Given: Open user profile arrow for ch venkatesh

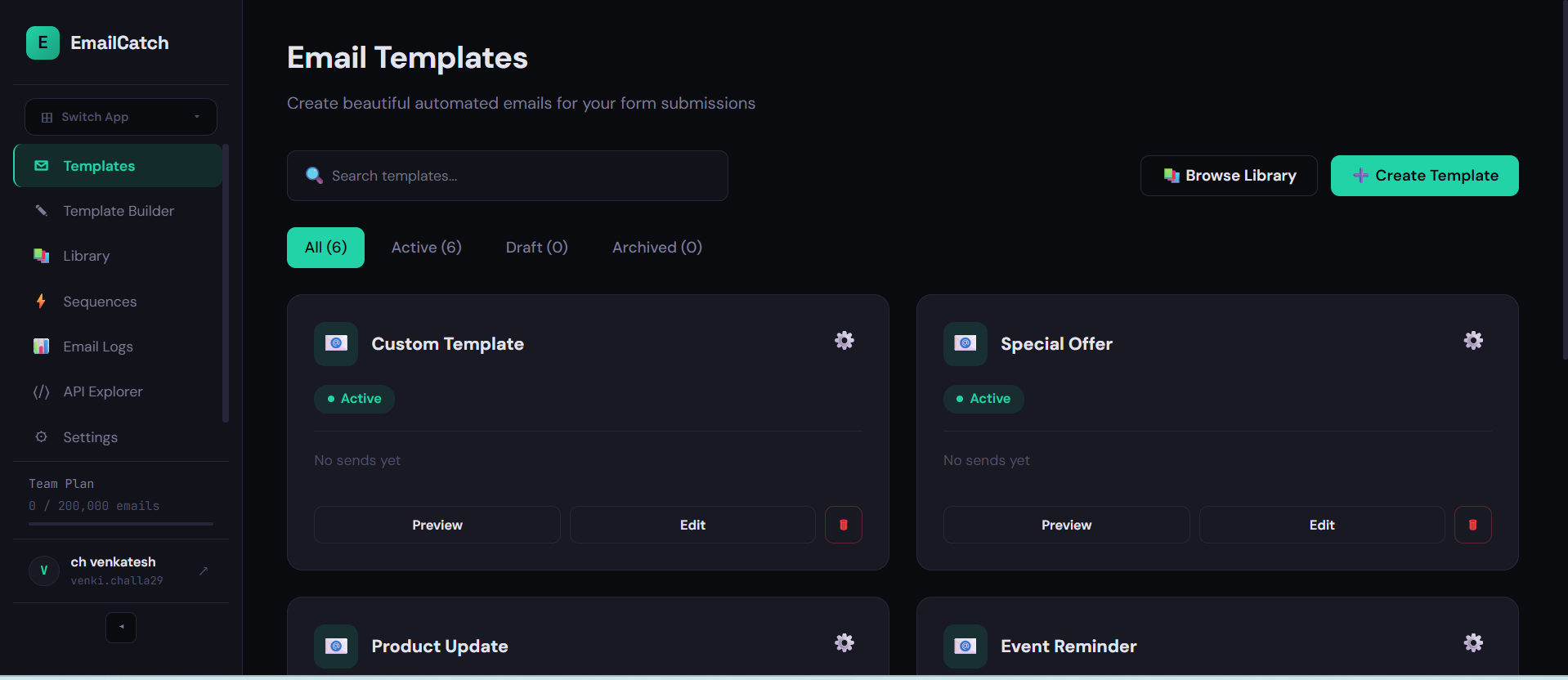Looking at the screenshot, I should tap(204, 570).
